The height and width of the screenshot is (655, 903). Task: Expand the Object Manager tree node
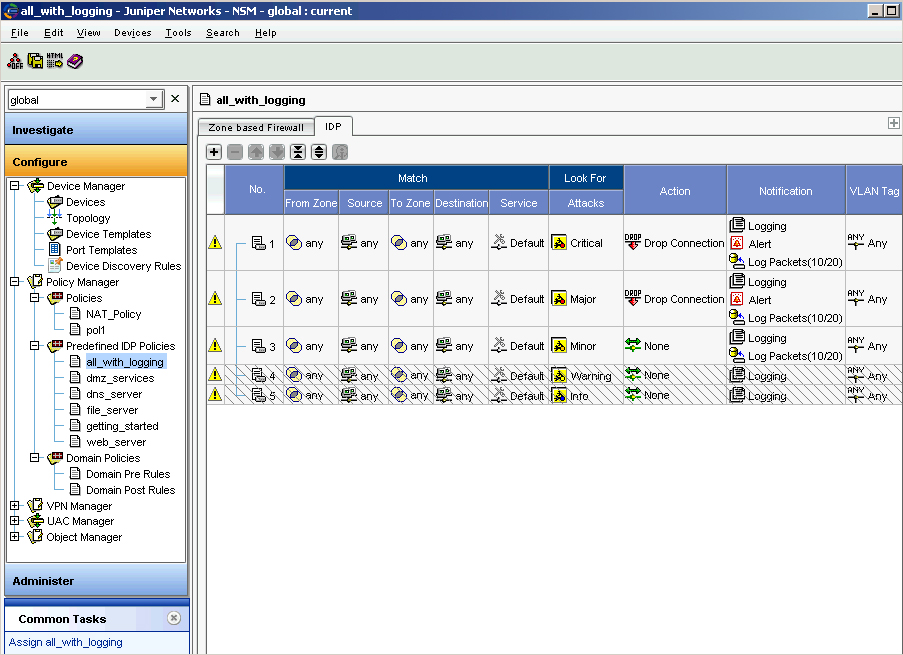[x=15, y=537]
